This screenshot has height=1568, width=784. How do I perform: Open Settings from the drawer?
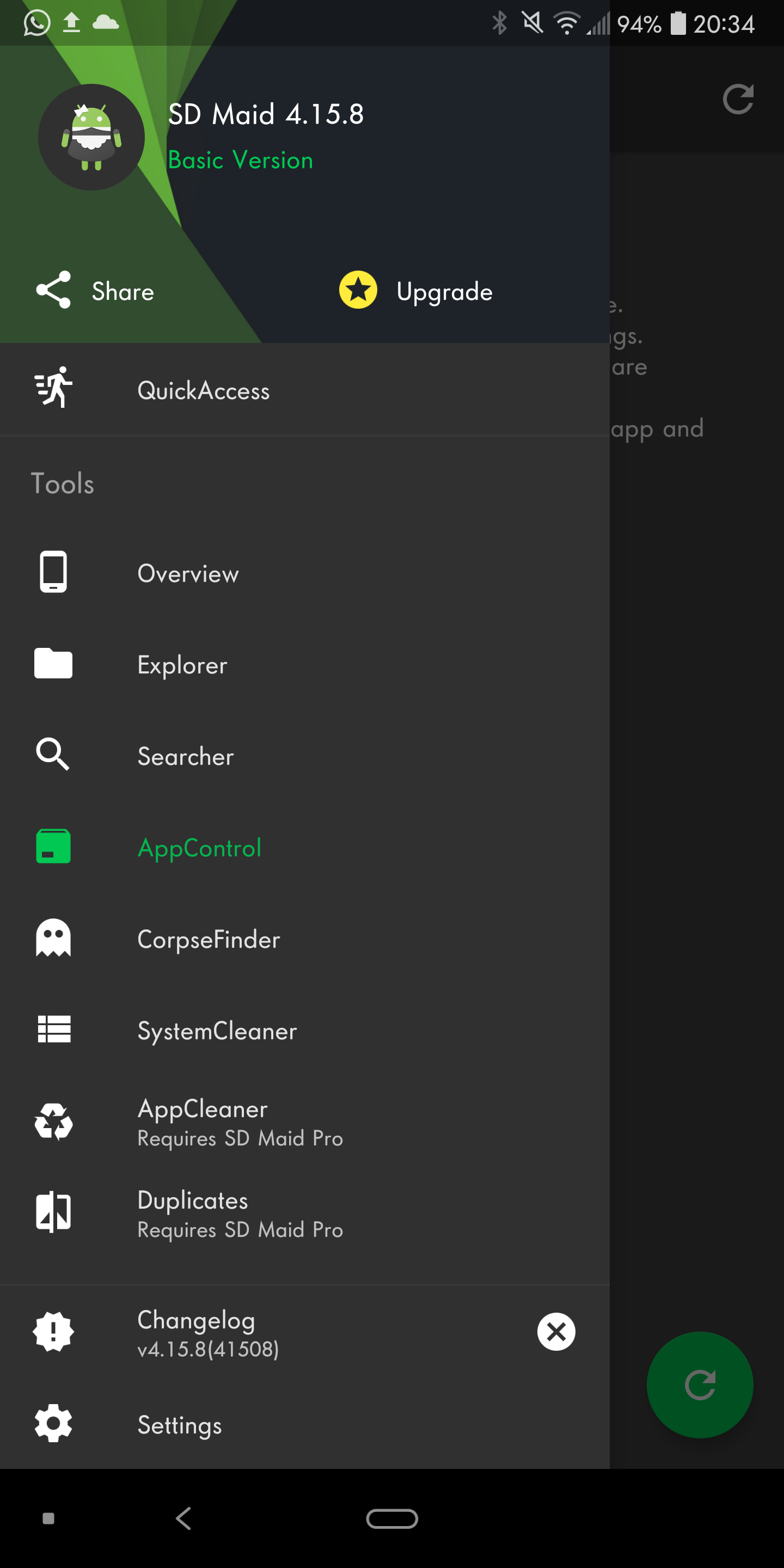[x=304, y=1424]
